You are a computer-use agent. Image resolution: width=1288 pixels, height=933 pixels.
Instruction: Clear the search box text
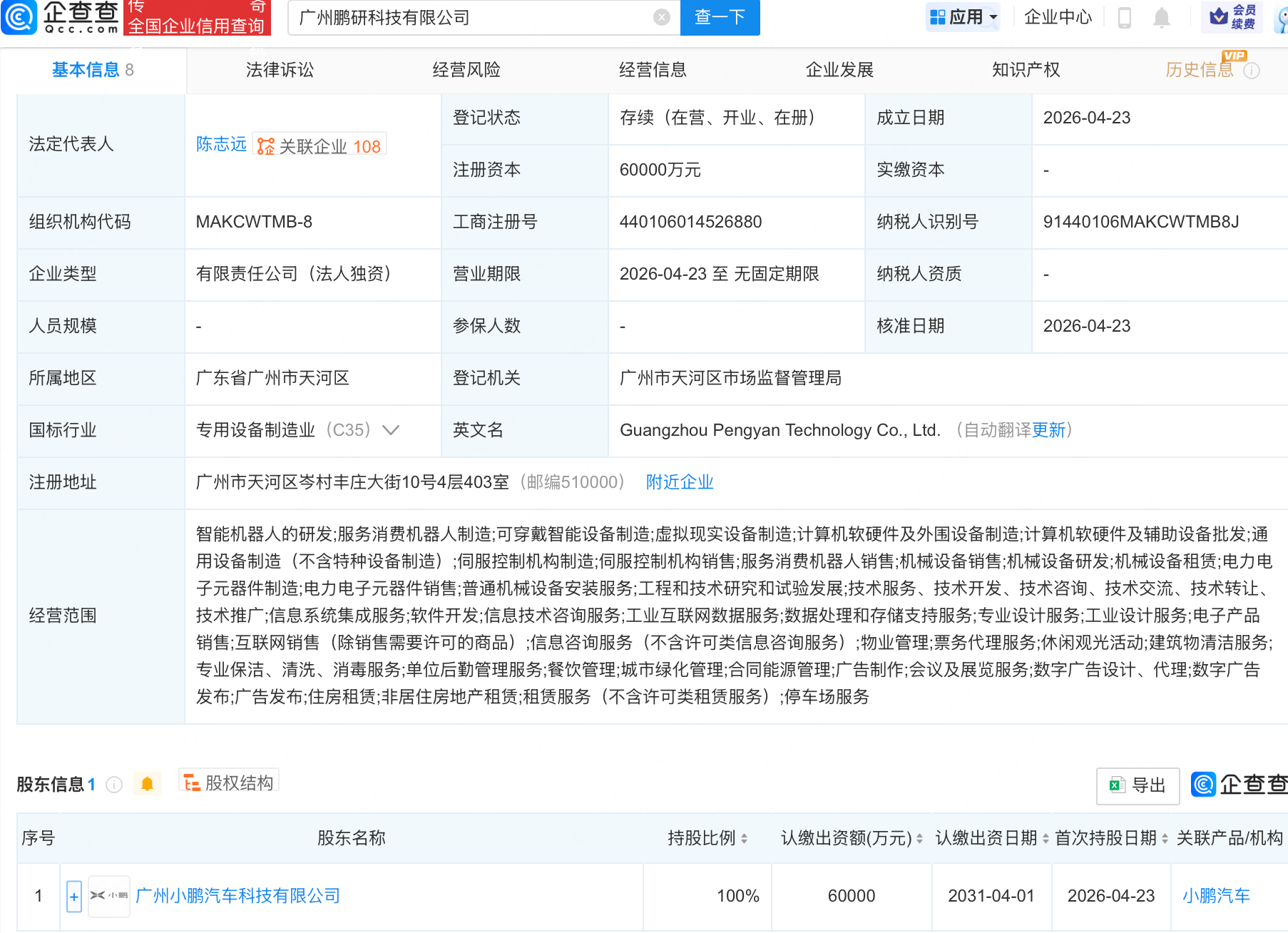661,17
